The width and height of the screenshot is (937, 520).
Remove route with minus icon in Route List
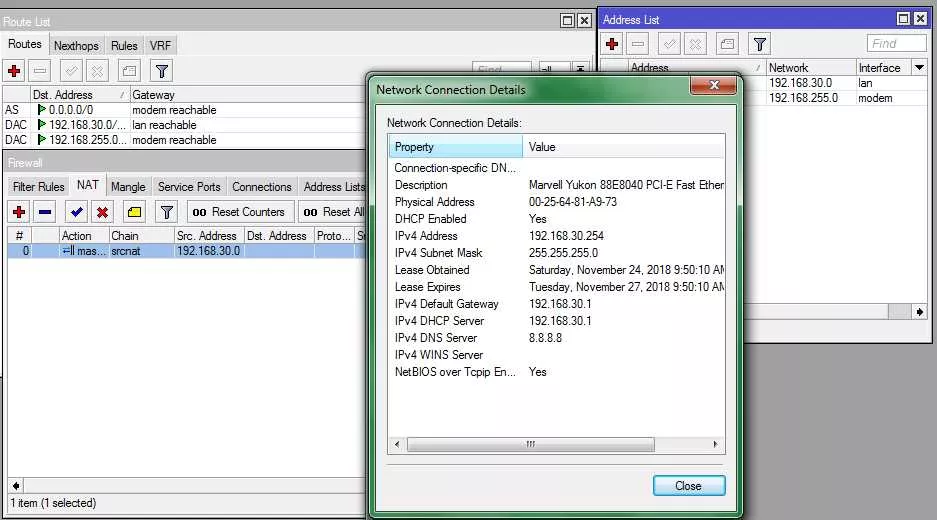tap(40, 71)
